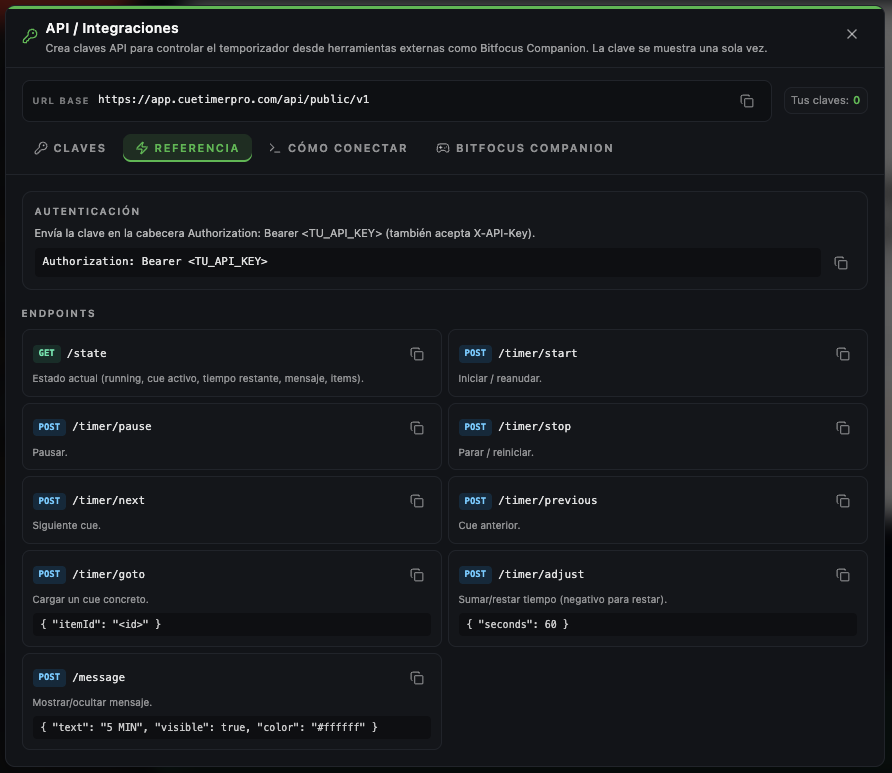Switch to Cómo conectar tab
The width and height of the screenshot is (892, 773).
click(338, 148)
